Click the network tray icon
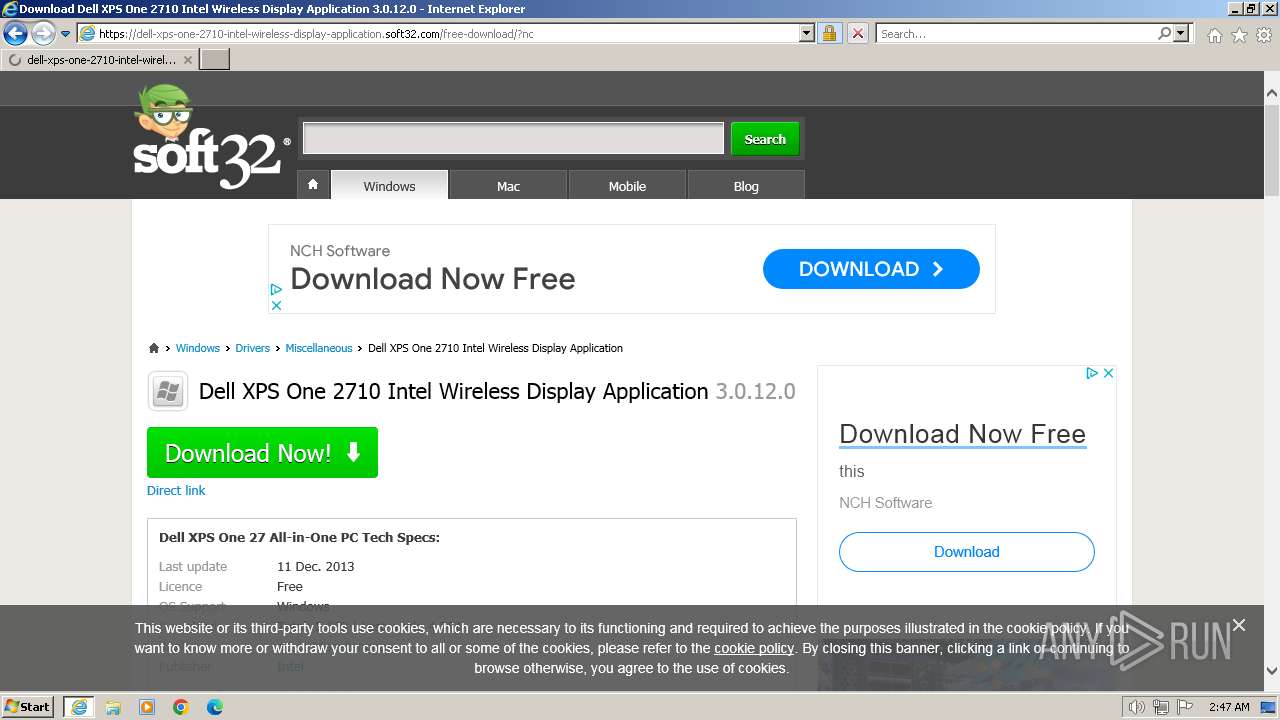The image size is (1280, 720). pyautogui.click(x=1161, y=707)
